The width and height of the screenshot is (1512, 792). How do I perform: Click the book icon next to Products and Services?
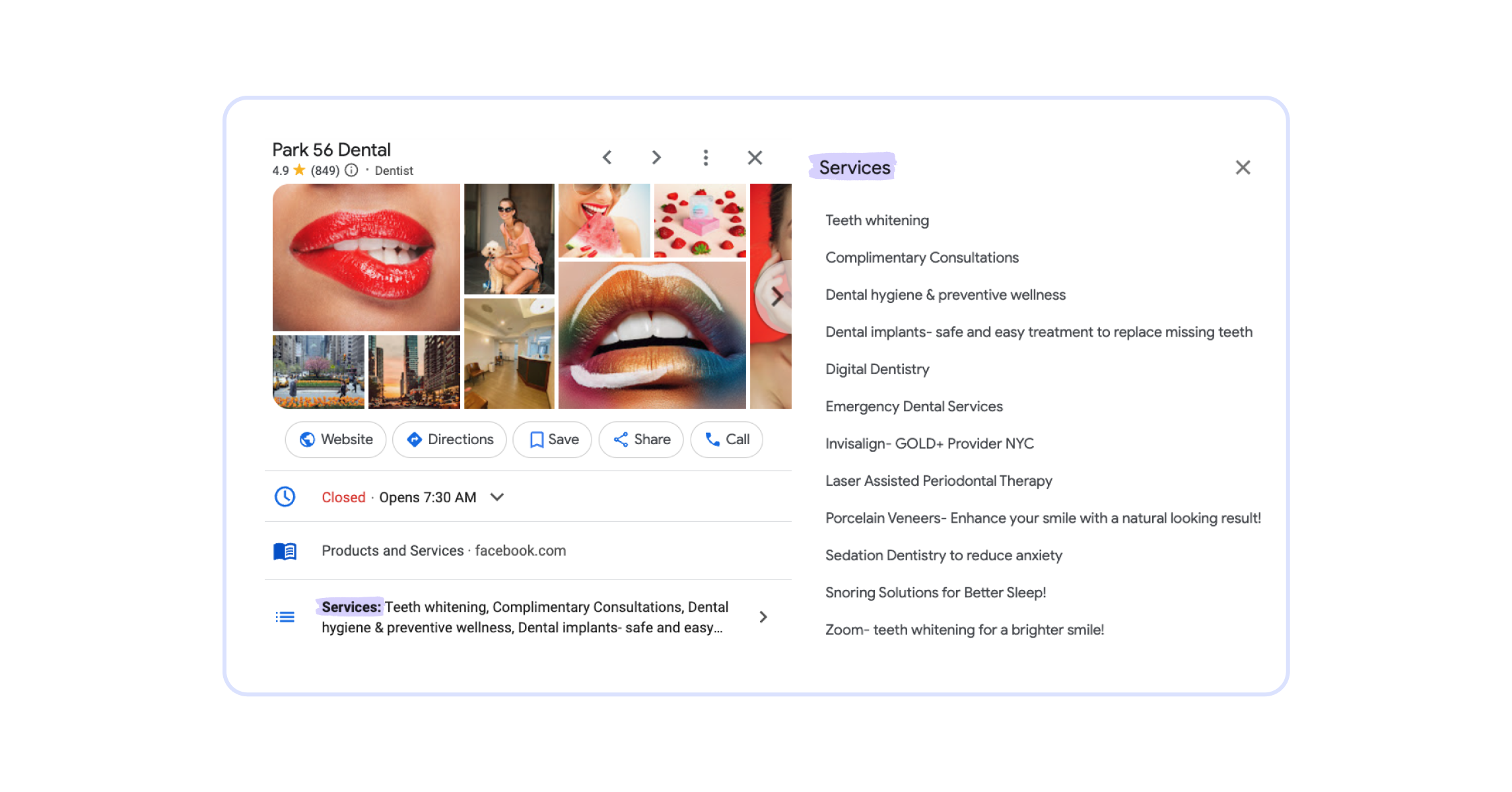coord(285,550)
